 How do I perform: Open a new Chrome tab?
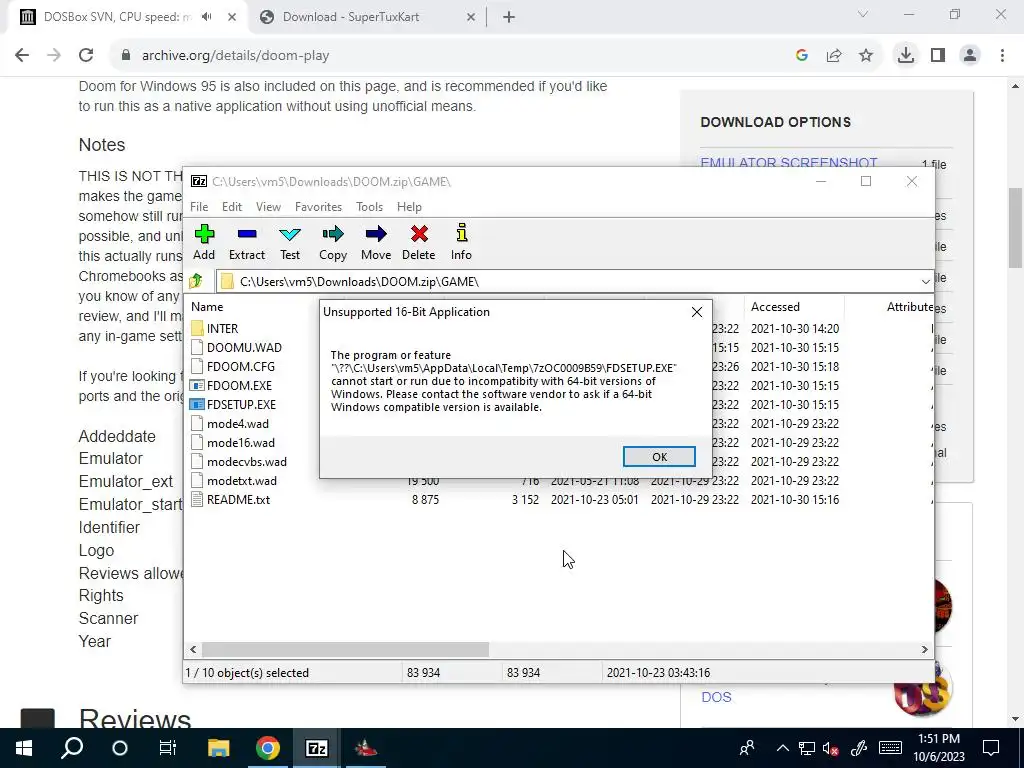point(509,17)
